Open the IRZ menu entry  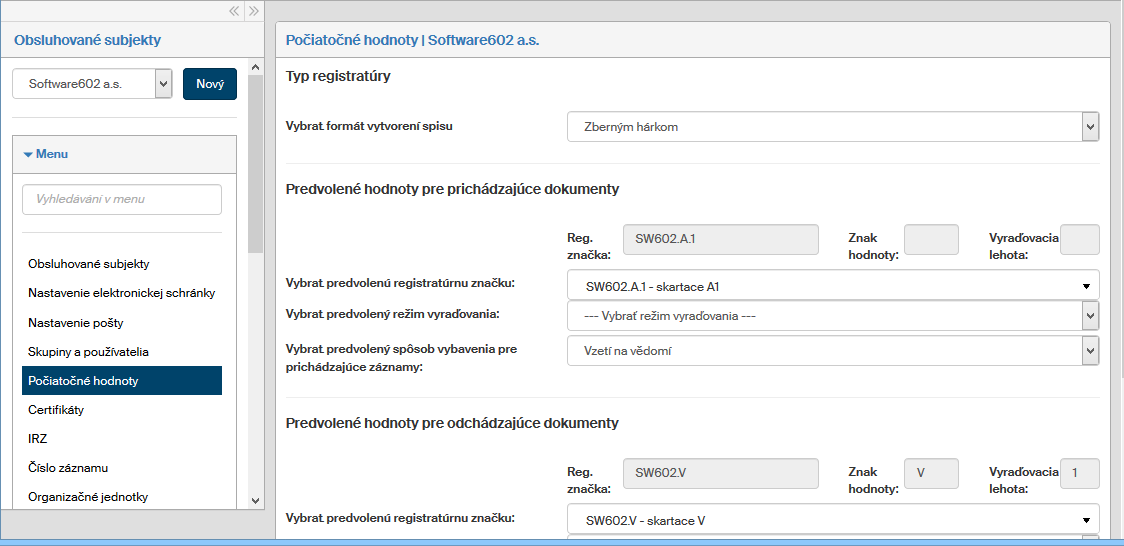(x=38, y=439)
